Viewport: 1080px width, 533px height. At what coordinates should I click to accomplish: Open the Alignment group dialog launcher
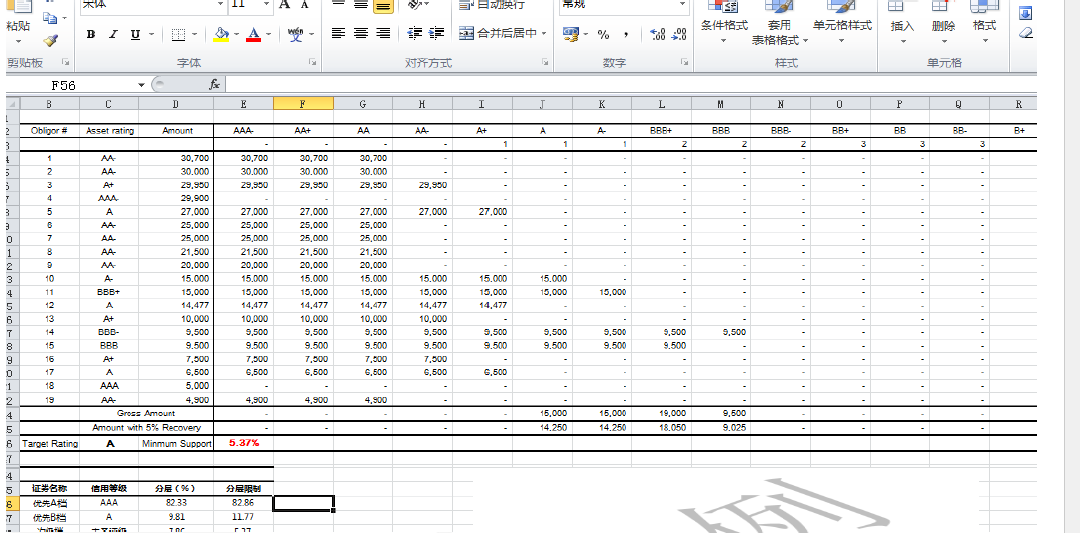tap(545, 63)
